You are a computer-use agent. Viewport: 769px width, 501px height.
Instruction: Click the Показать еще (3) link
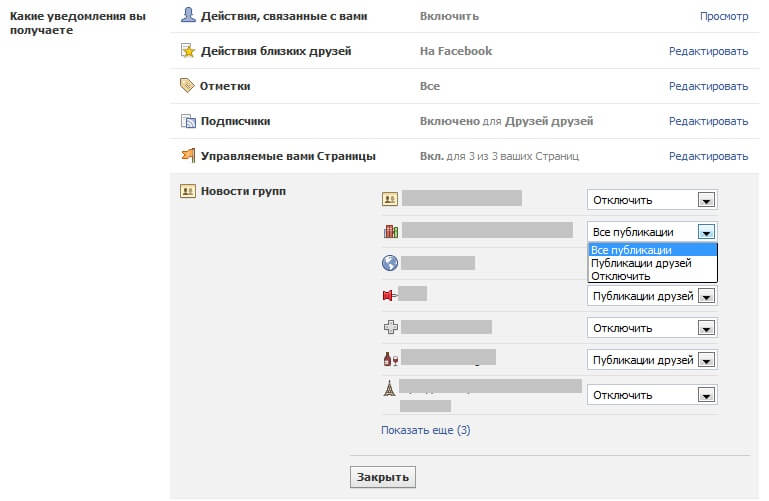click(425, 430)
